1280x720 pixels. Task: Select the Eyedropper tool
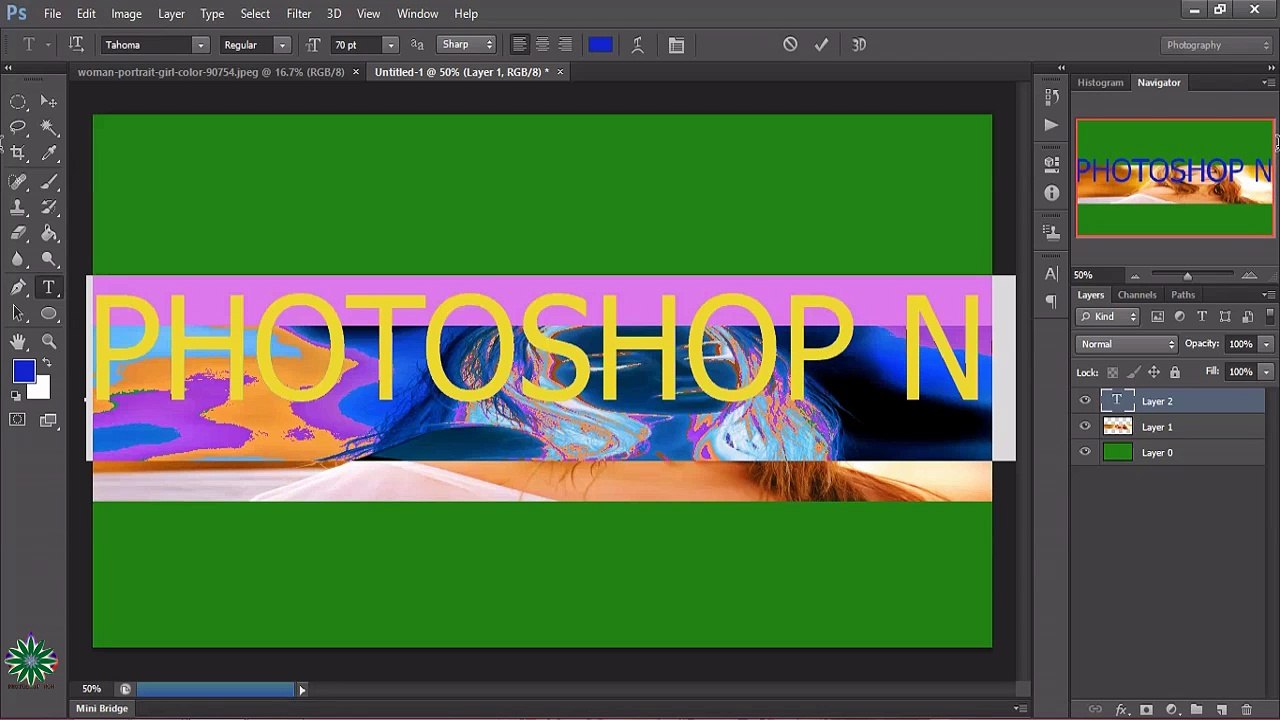point(49,153)
